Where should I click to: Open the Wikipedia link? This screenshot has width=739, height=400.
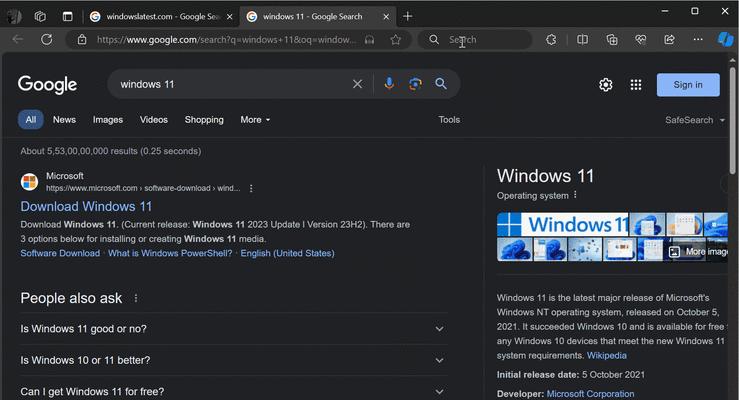(607, 356)
